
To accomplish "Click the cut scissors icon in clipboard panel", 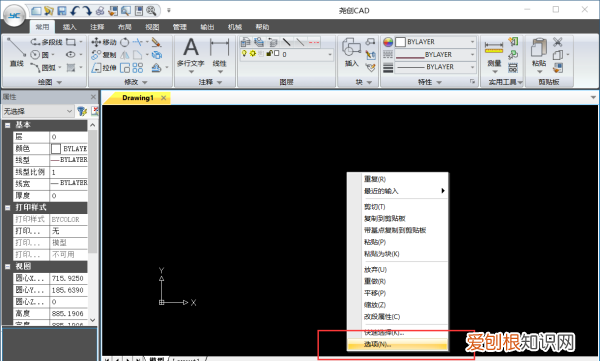I will pyautogui.click(x=558, y=42).
